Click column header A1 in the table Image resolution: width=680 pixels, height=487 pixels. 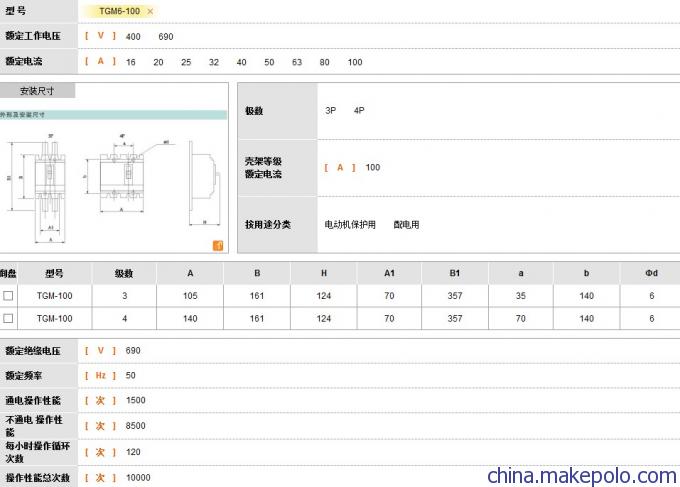coord(389,273)
